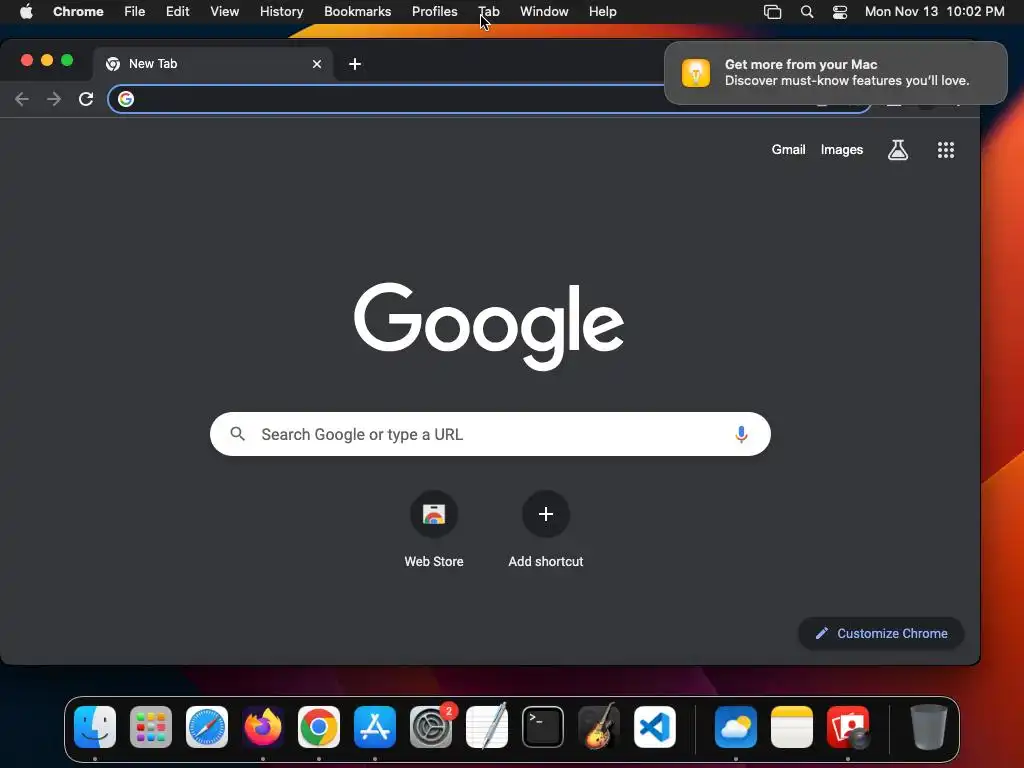
Task: Open Finder from the Dock
Action: [x=95, y=727]
